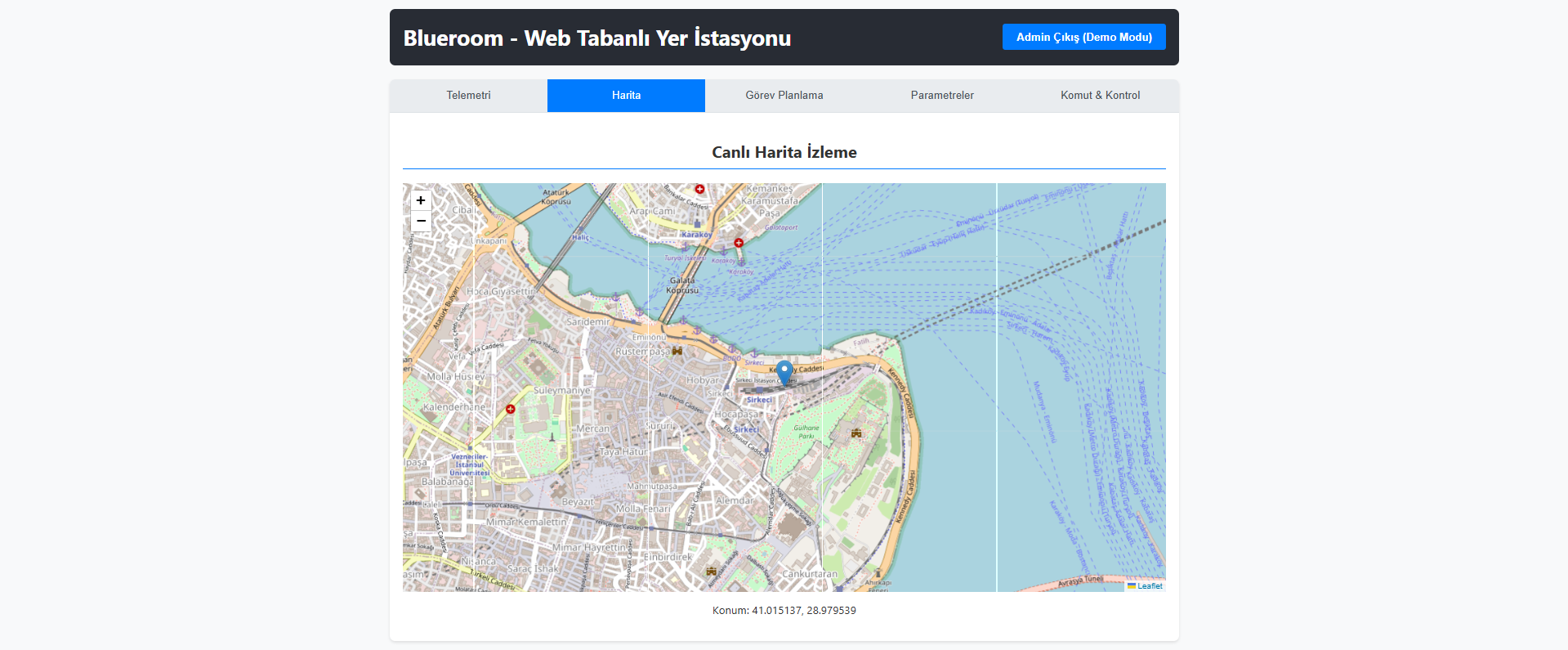Click castle icon beside Rüstempaşa label
Viewport: 1568px width, 650px height.
click(x=677, y=351)
